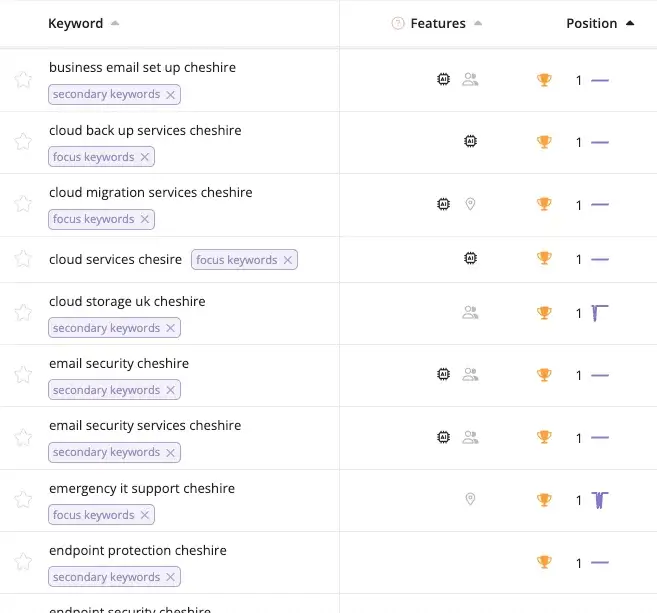This screenshot has width=657, height=613.
Task: Toggle favorite star for cloud services chesire
Action: click(x=23, y=259)
